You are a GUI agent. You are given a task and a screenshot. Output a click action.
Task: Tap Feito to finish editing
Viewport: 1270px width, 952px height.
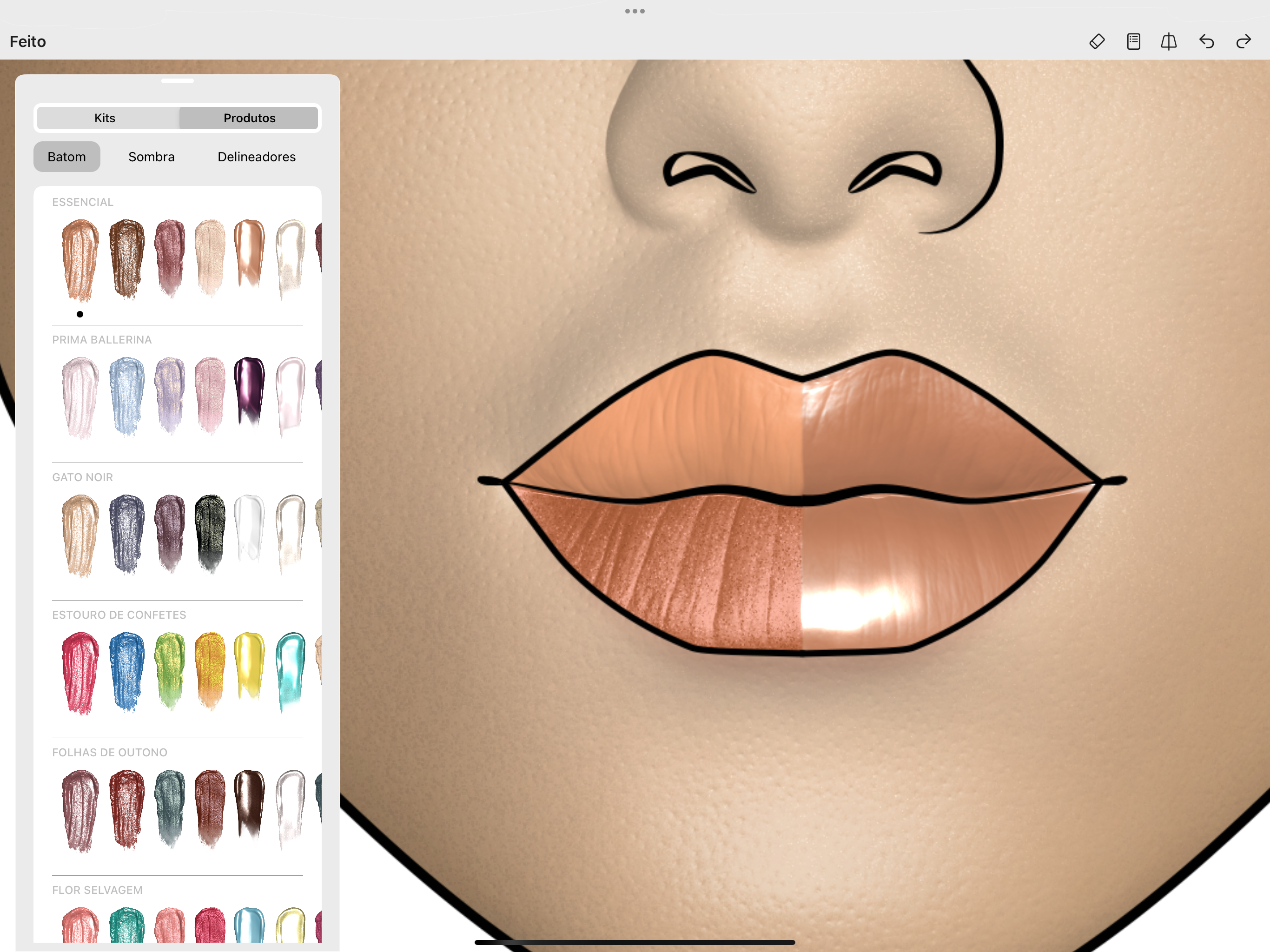point(27,41)
